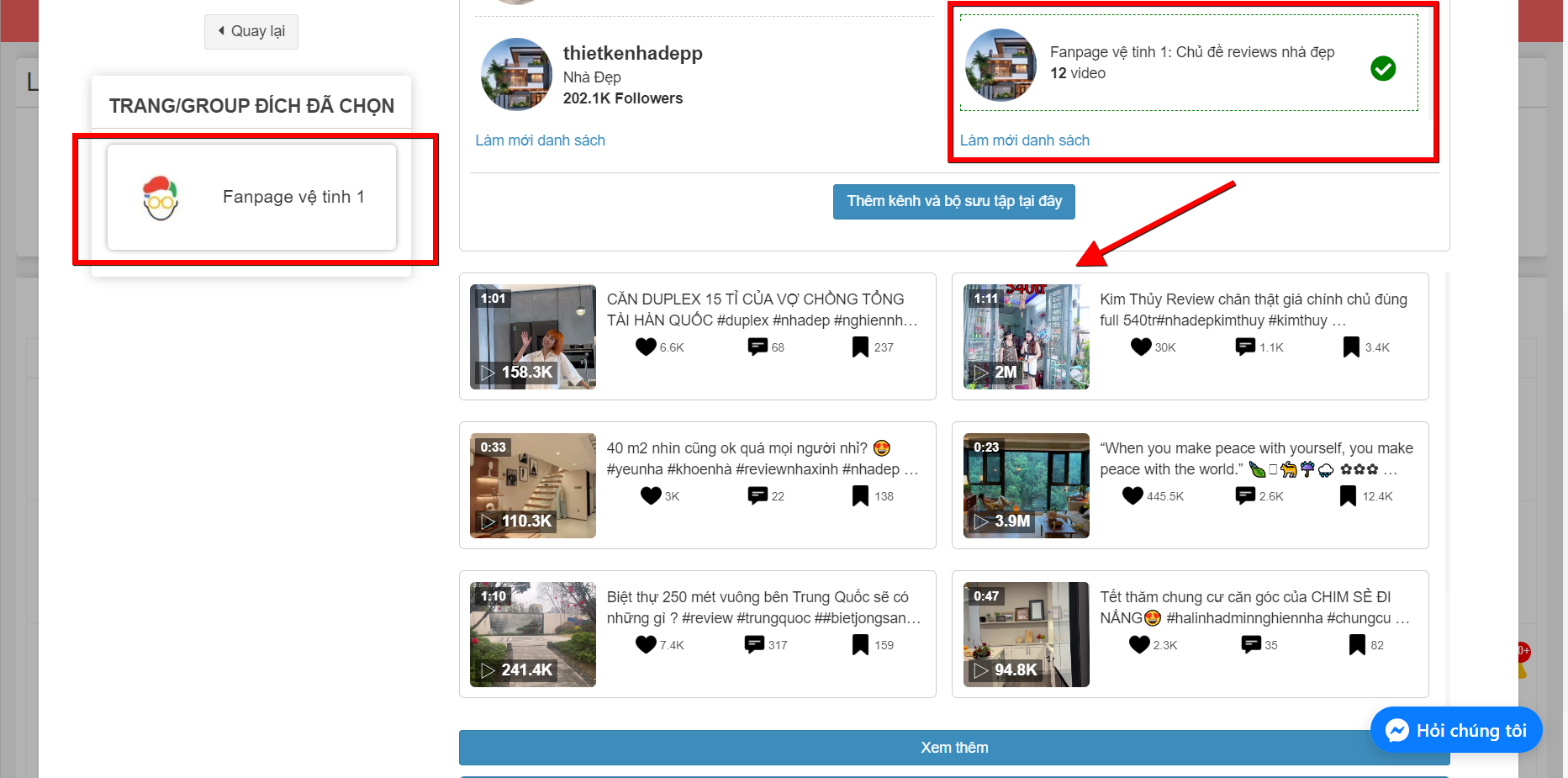
Task: Click Làm mới danh sách under thietkenhadepp
Action: (x=540, y=140)
